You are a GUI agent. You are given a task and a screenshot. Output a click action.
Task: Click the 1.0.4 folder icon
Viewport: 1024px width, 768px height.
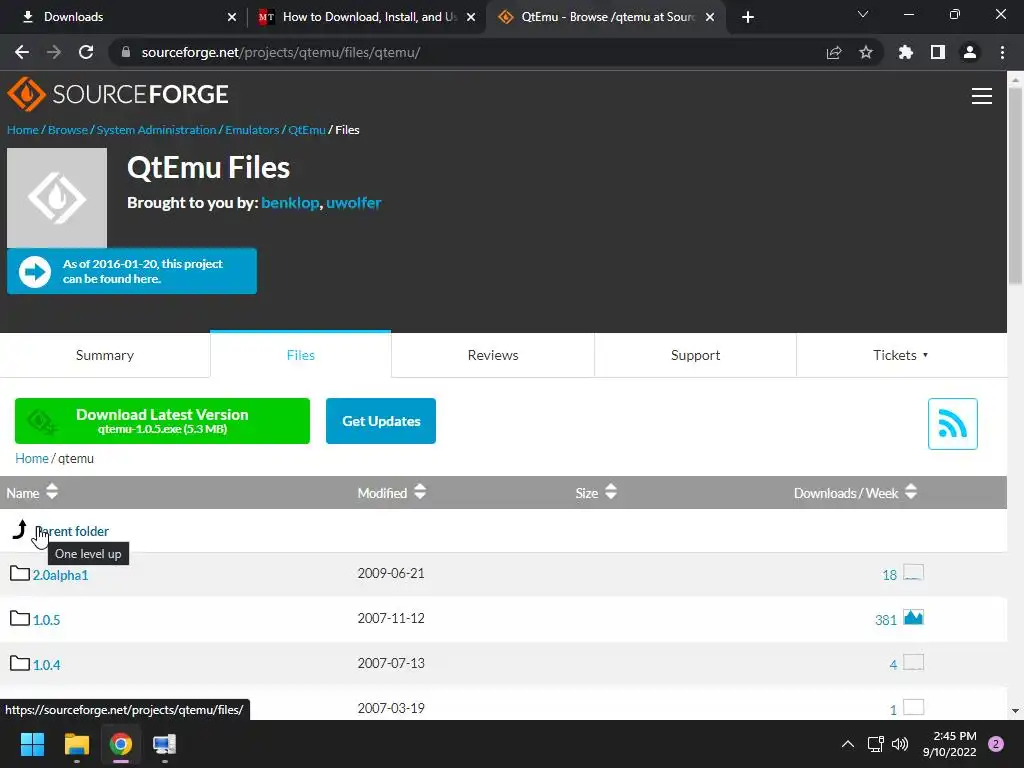(20, 664)
